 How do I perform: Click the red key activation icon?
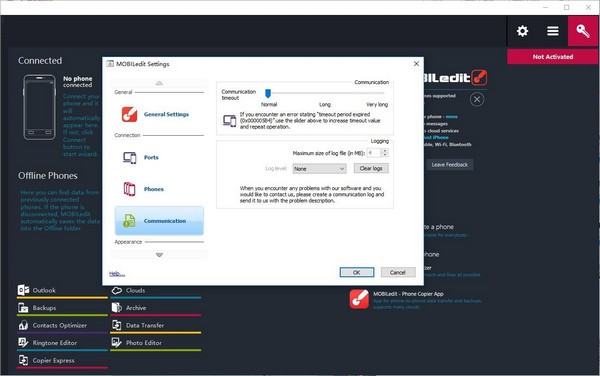coord(583,31)
